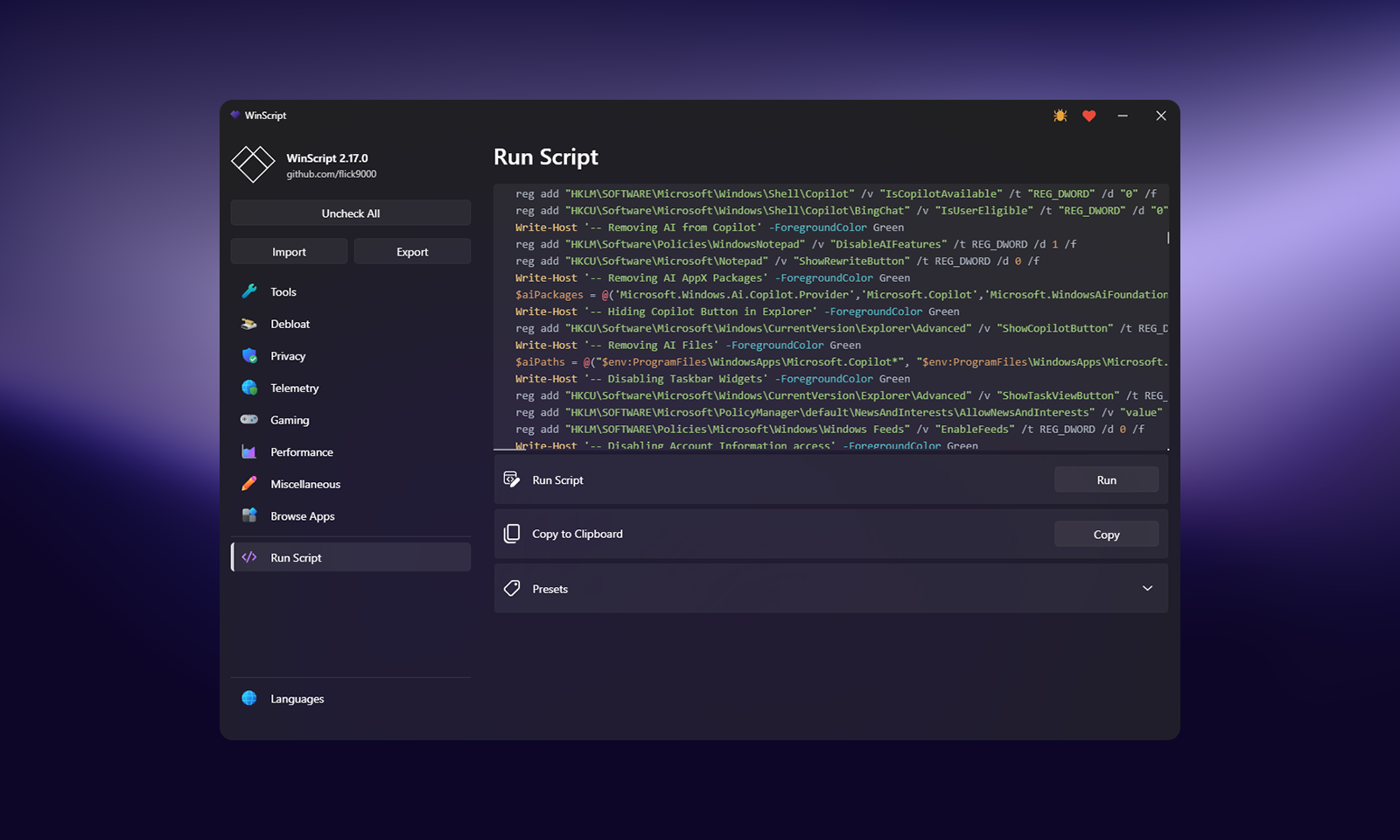The height and width of the screenshot is (840, 1400).
Task: Click 'Removing AI Files' script line
Action: tap(688, 346)
